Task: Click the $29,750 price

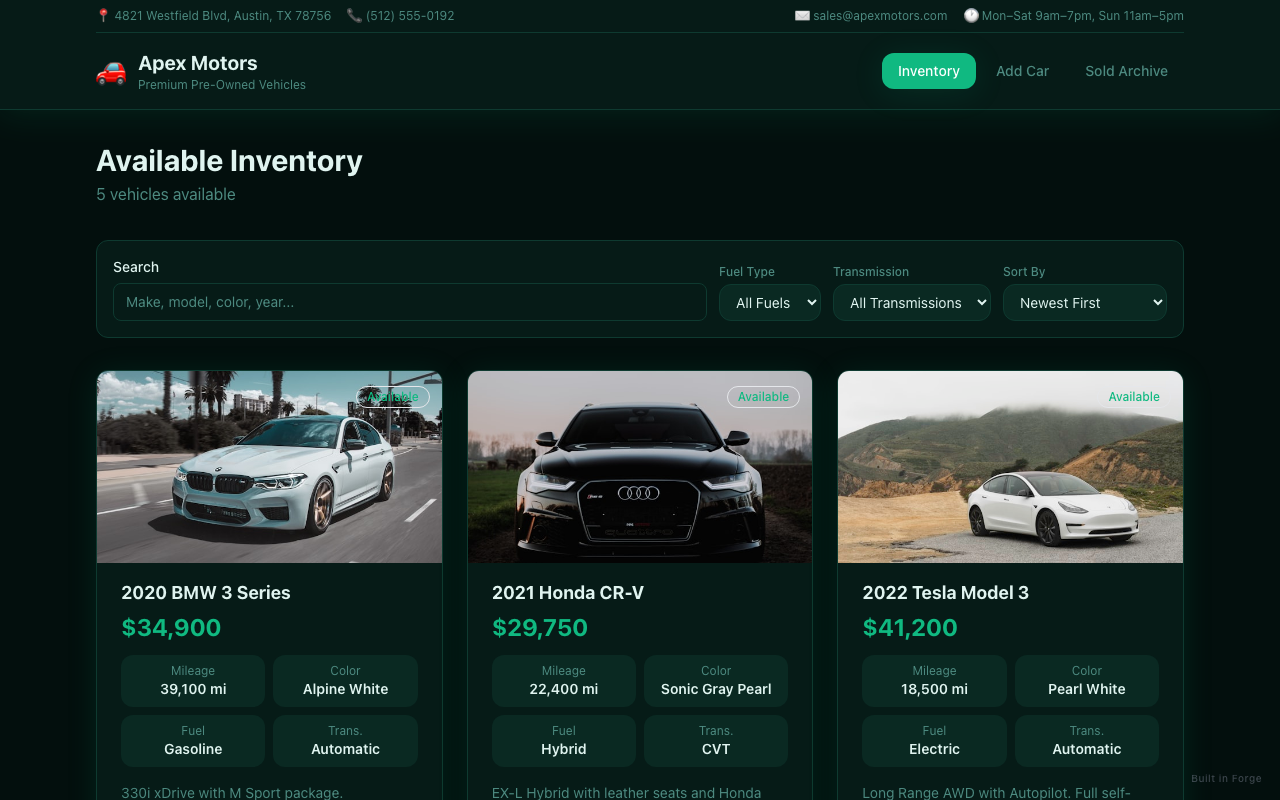Action: [540, 628]
